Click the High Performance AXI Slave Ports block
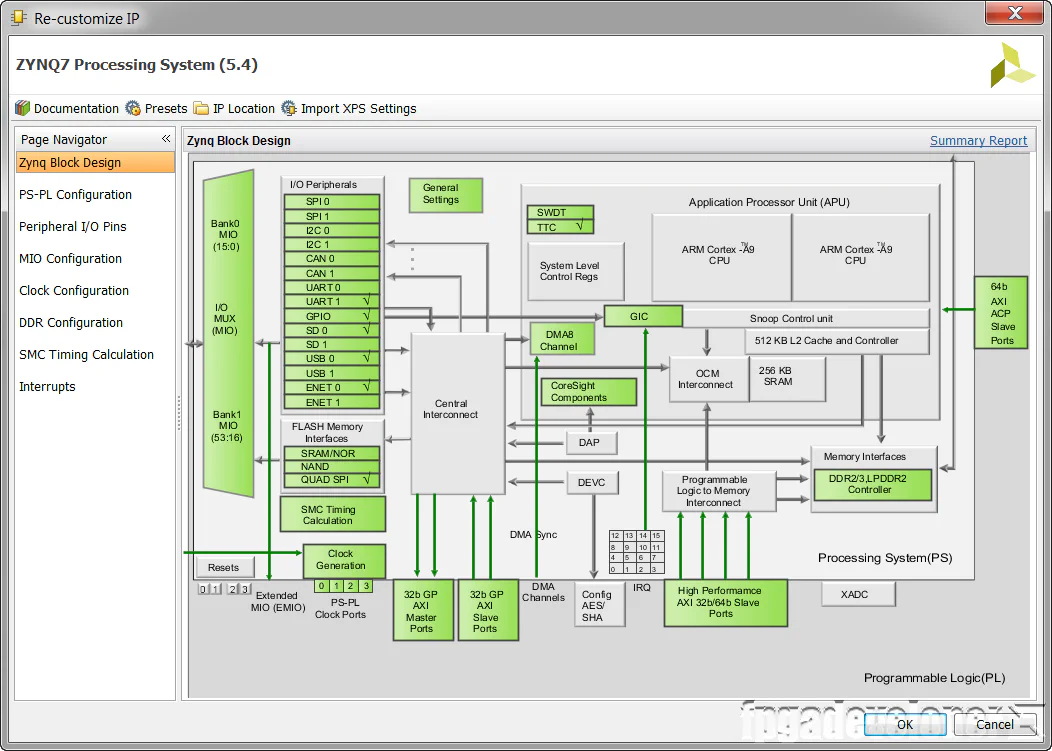Image resolution: width=1052 pixels, height=751 pixels. 725,603
